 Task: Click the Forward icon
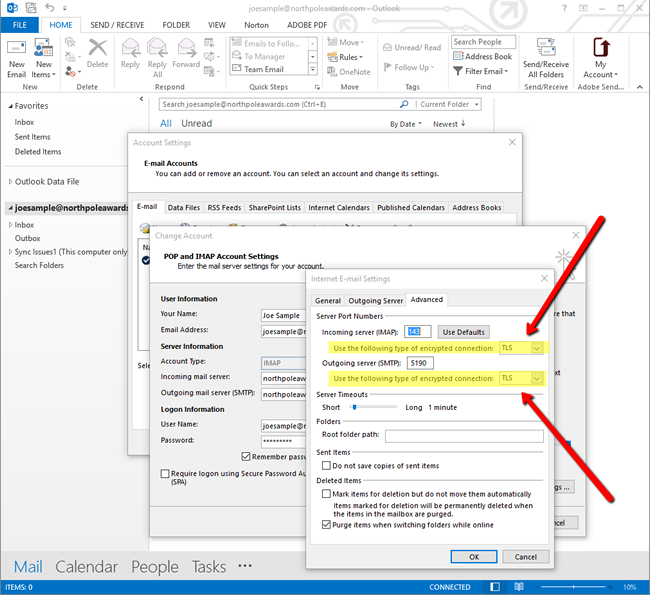click(186, 48)
